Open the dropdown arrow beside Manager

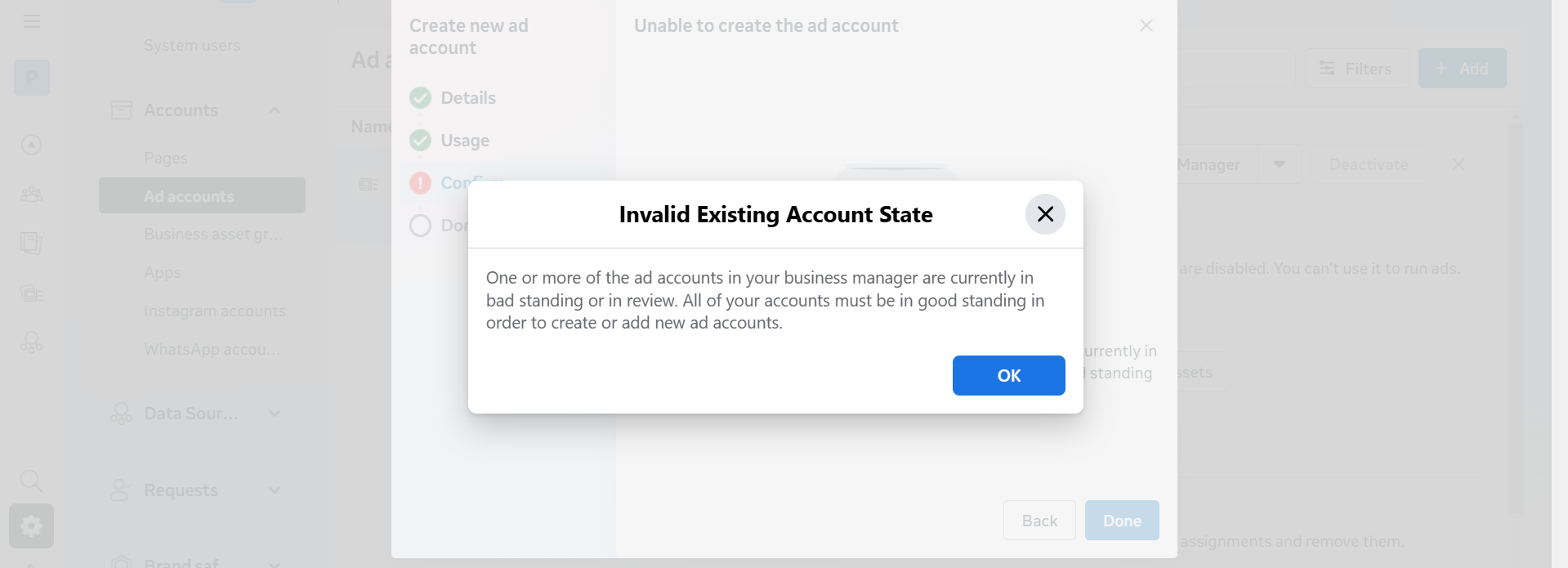pyautogui.click(x=1280, y=164)
